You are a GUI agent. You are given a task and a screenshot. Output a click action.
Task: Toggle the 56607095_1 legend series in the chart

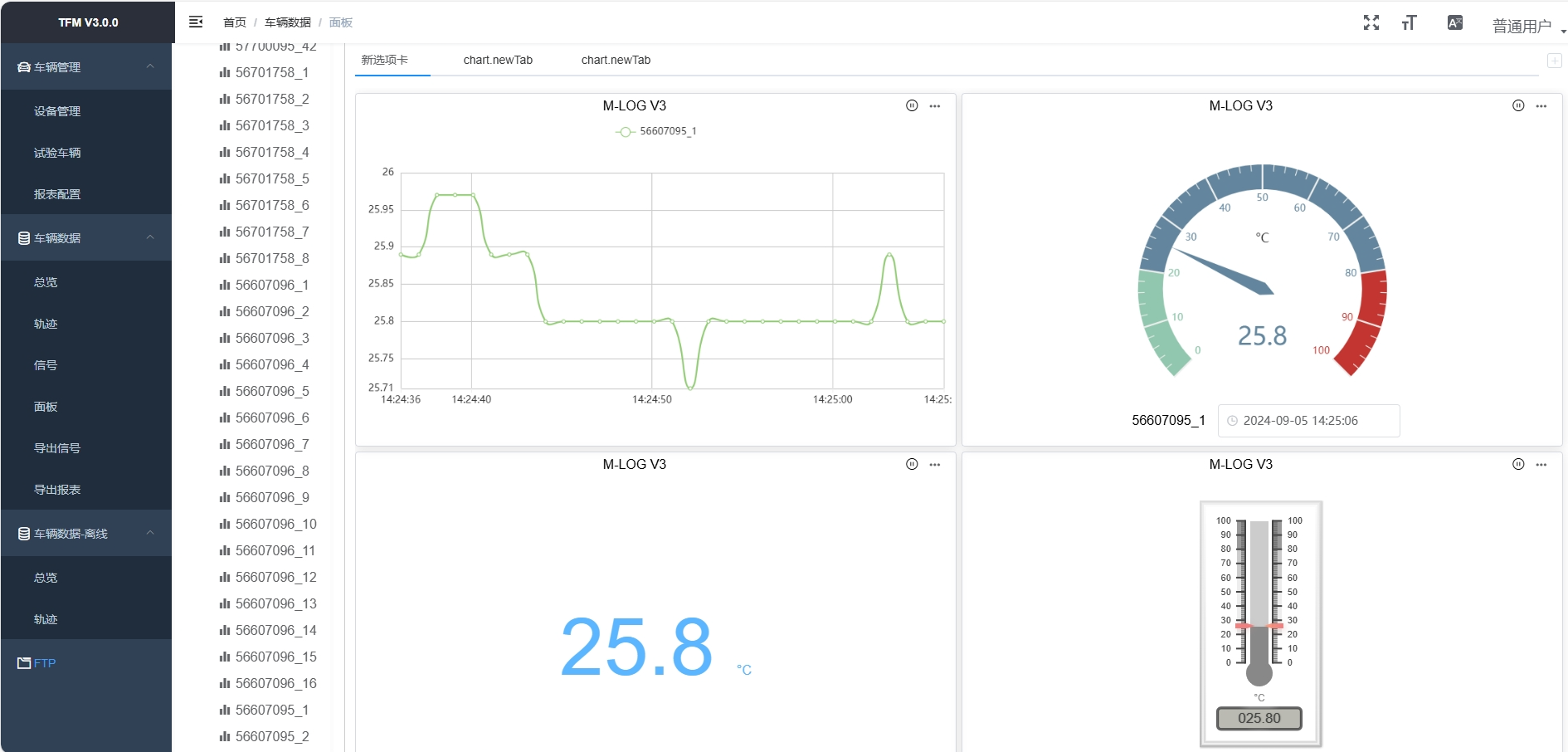tap(655, 131)
